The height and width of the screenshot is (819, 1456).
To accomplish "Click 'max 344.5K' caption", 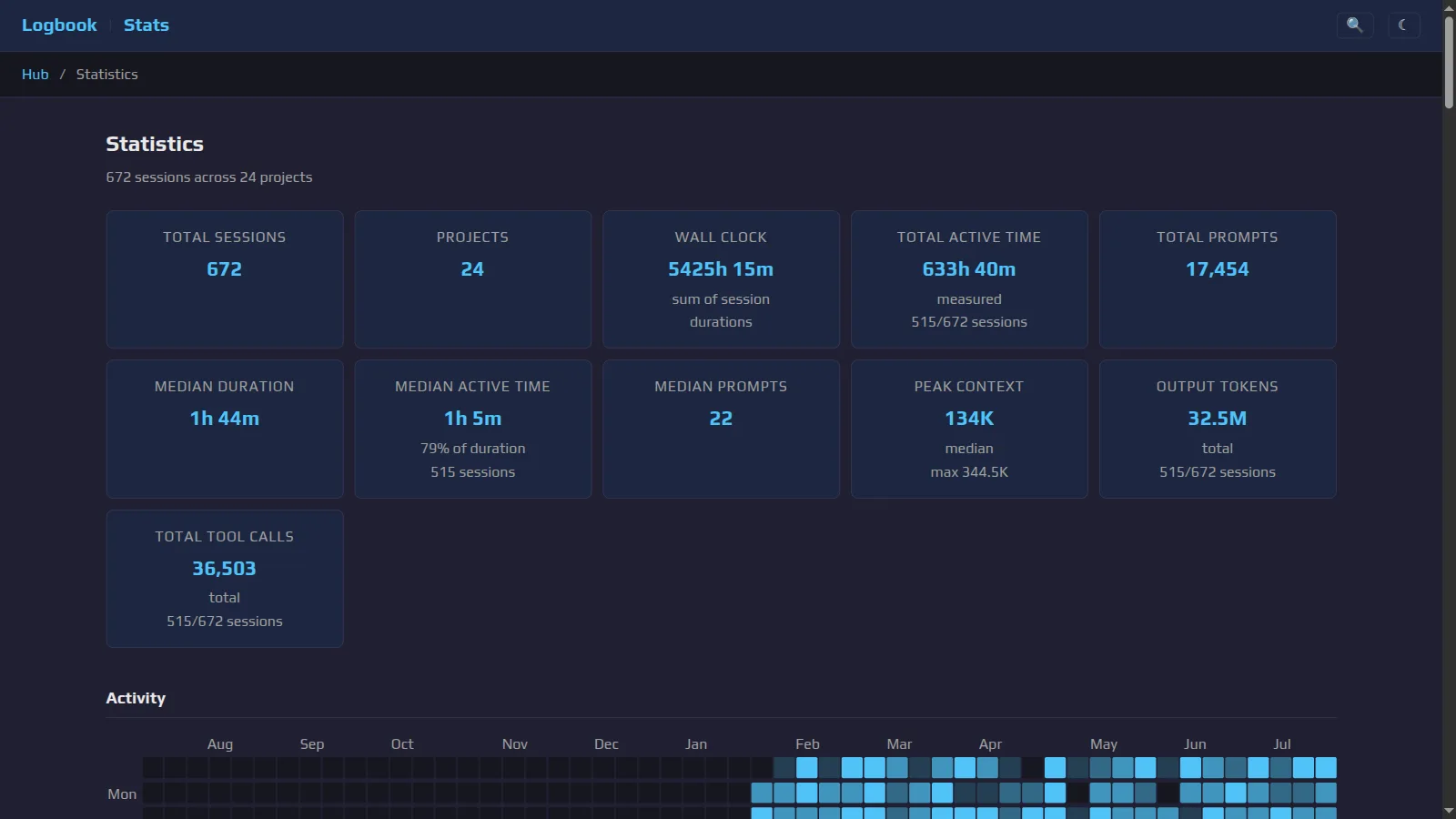I will pos(969,472).
